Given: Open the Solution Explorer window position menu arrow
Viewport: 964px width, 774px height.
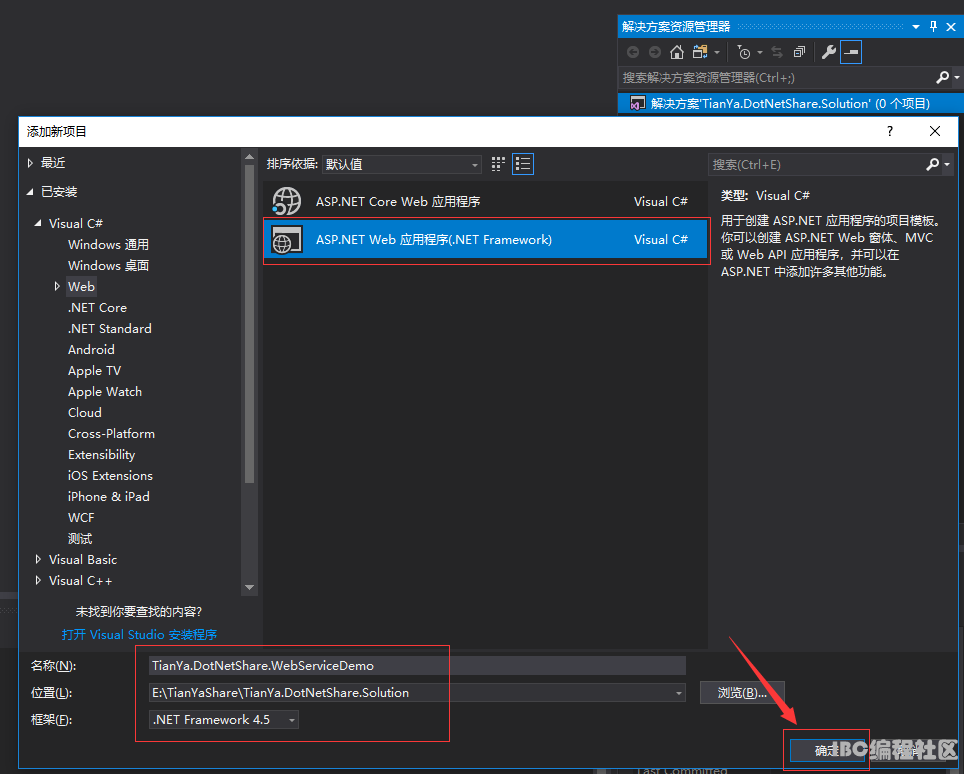Looking at the screenshot, I should tap(916, 26).
